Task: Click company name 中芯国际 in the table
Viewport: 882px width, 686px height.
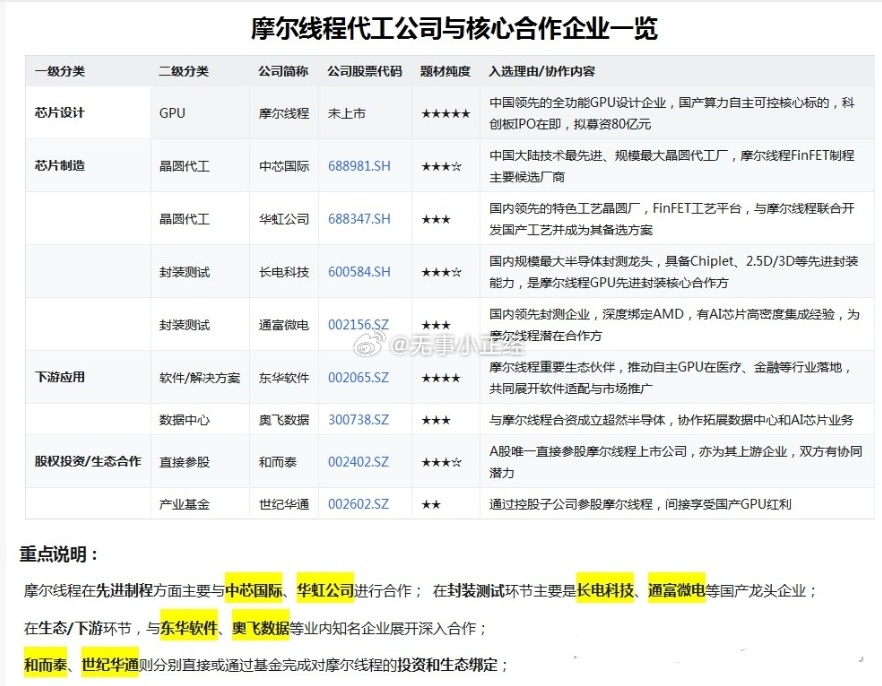Action: 284,166
